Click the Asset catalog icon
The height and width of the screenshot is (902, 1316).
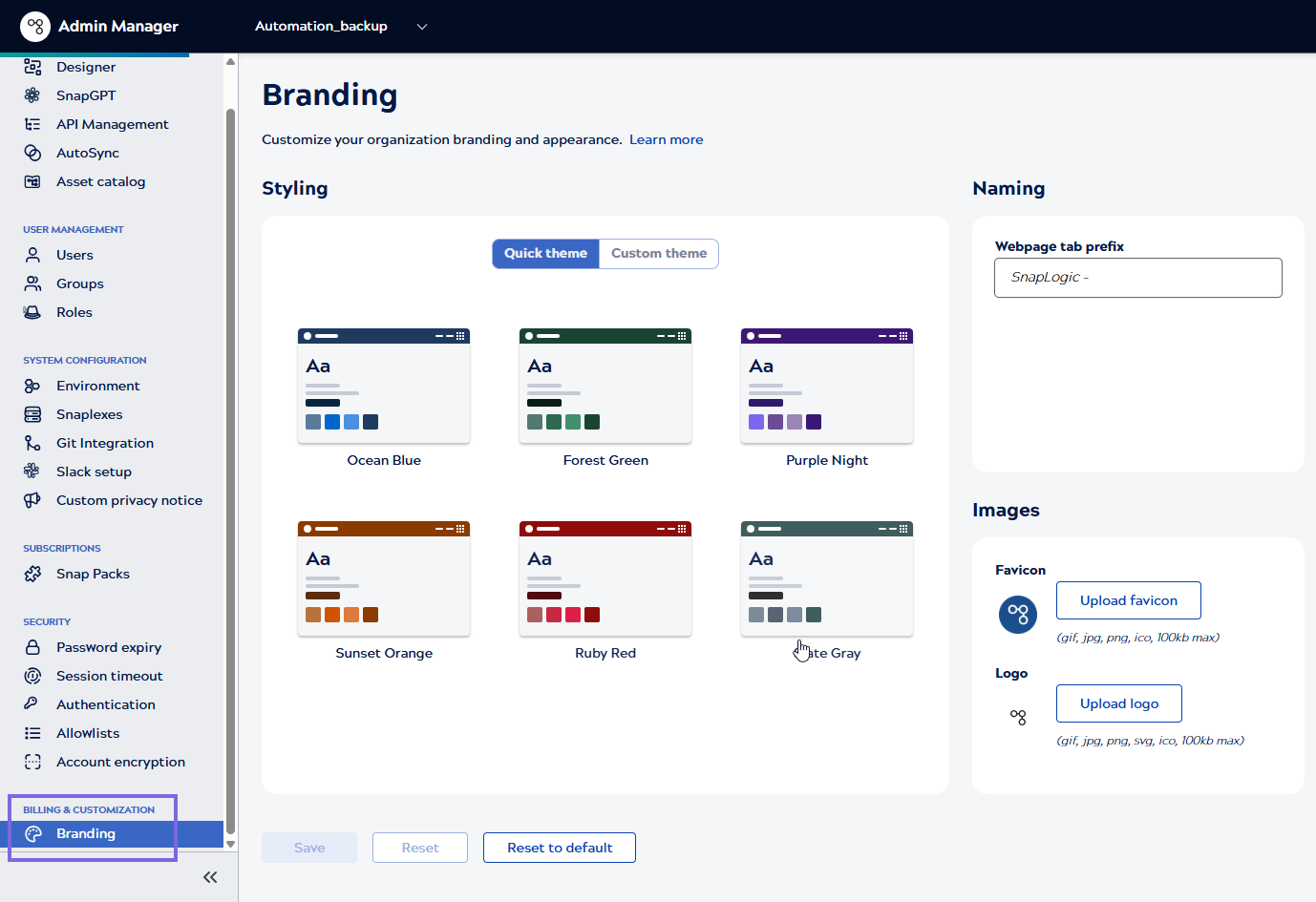tap(32, 181)
